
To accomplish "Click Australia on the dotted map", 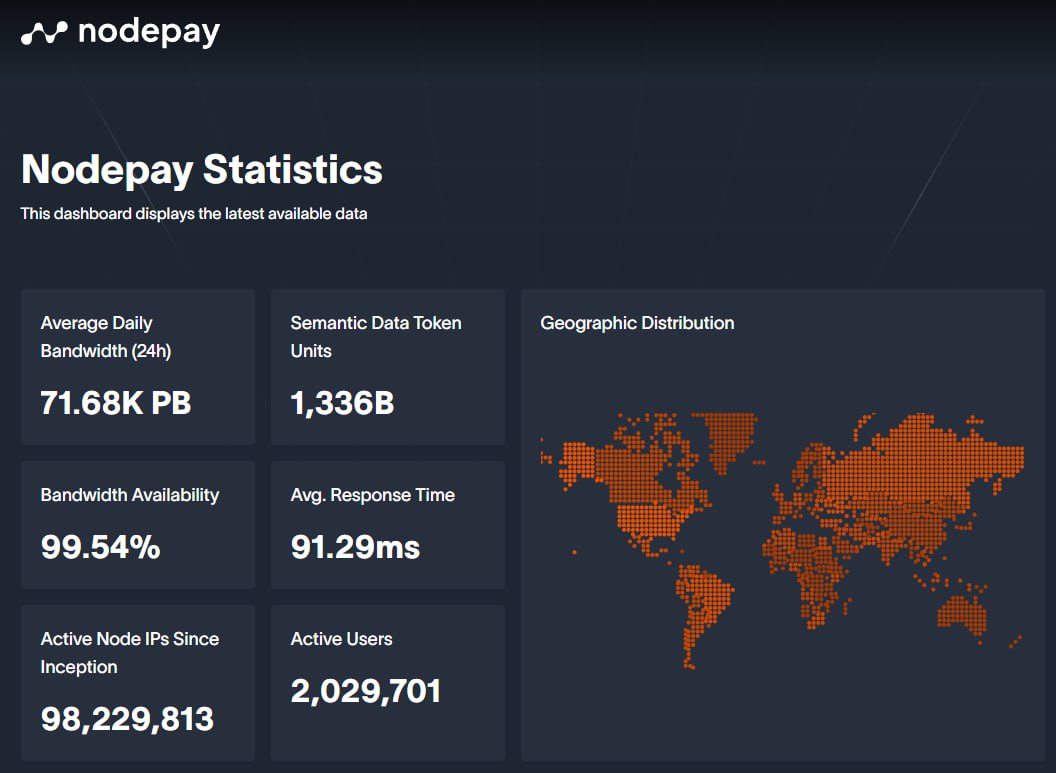I will (x=963, y=612).
